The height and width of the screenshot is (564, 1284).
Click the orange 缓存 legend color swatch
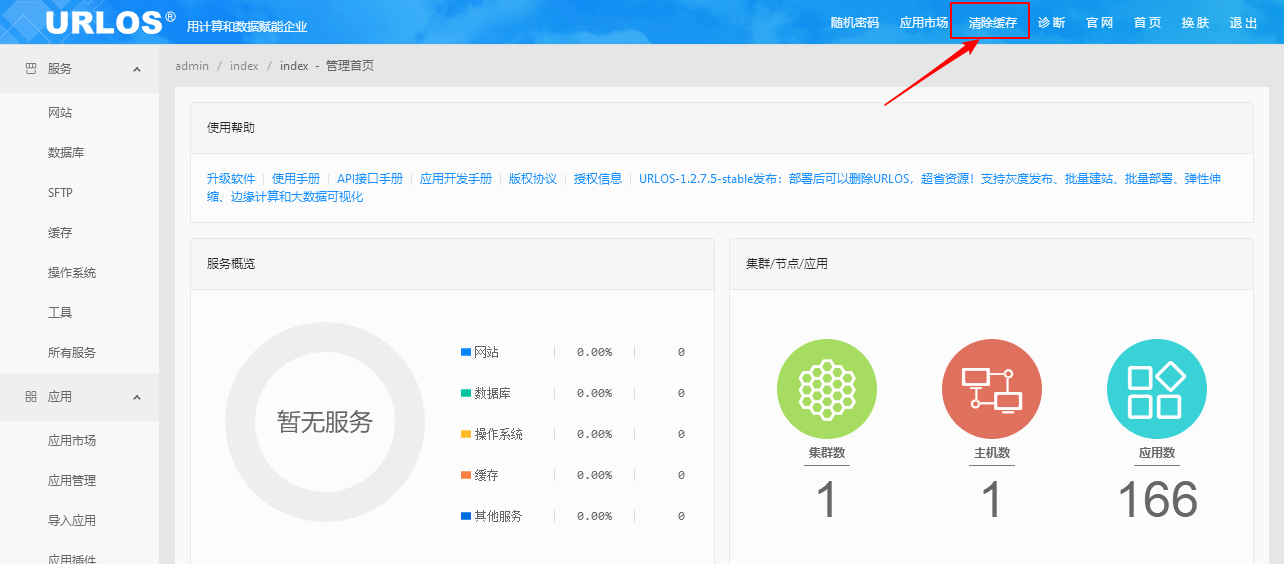(x=465, y=475)
